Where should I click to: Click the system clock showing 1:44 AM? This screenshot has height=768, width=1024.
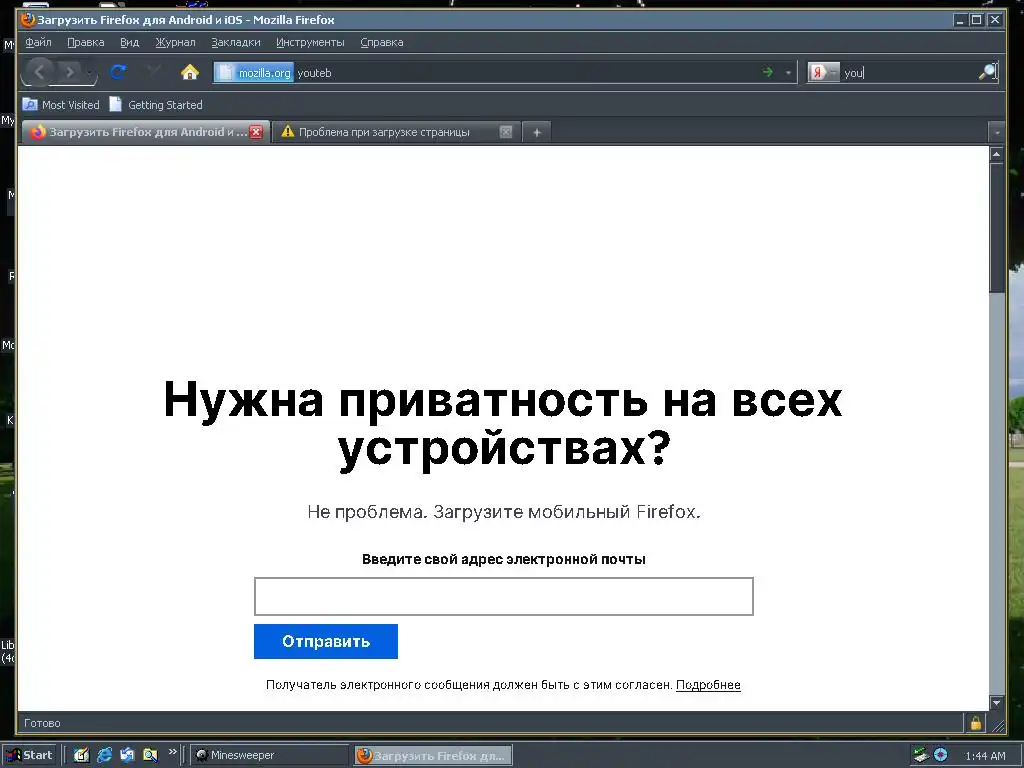tap(985, 756)
